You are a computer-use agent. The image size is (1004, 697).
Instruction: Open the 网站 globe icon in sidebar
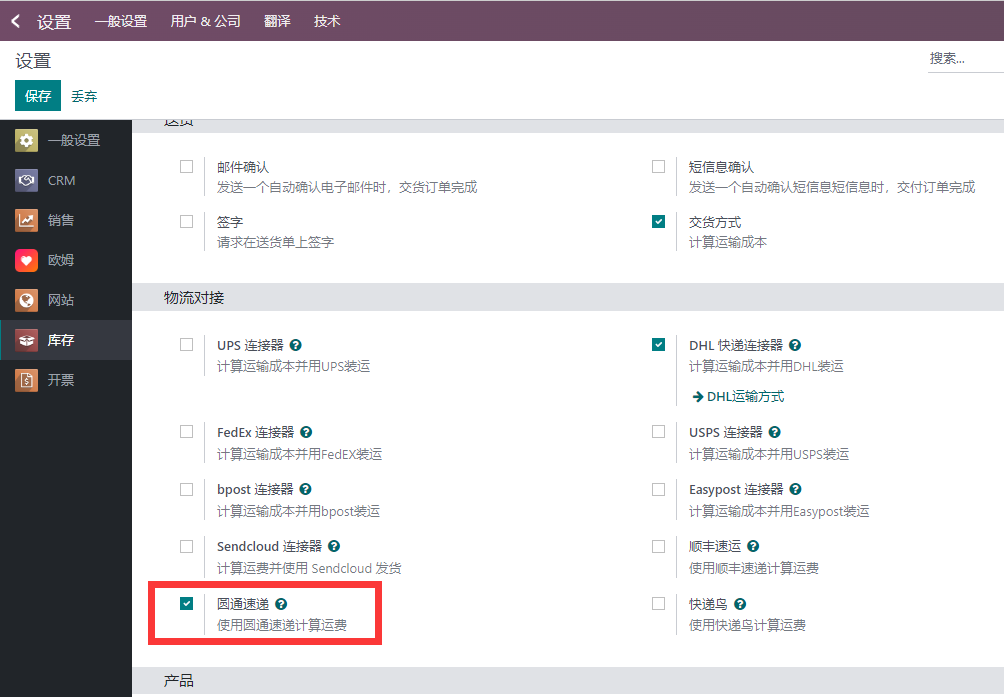pyautogui.click(x=26, y=300)
